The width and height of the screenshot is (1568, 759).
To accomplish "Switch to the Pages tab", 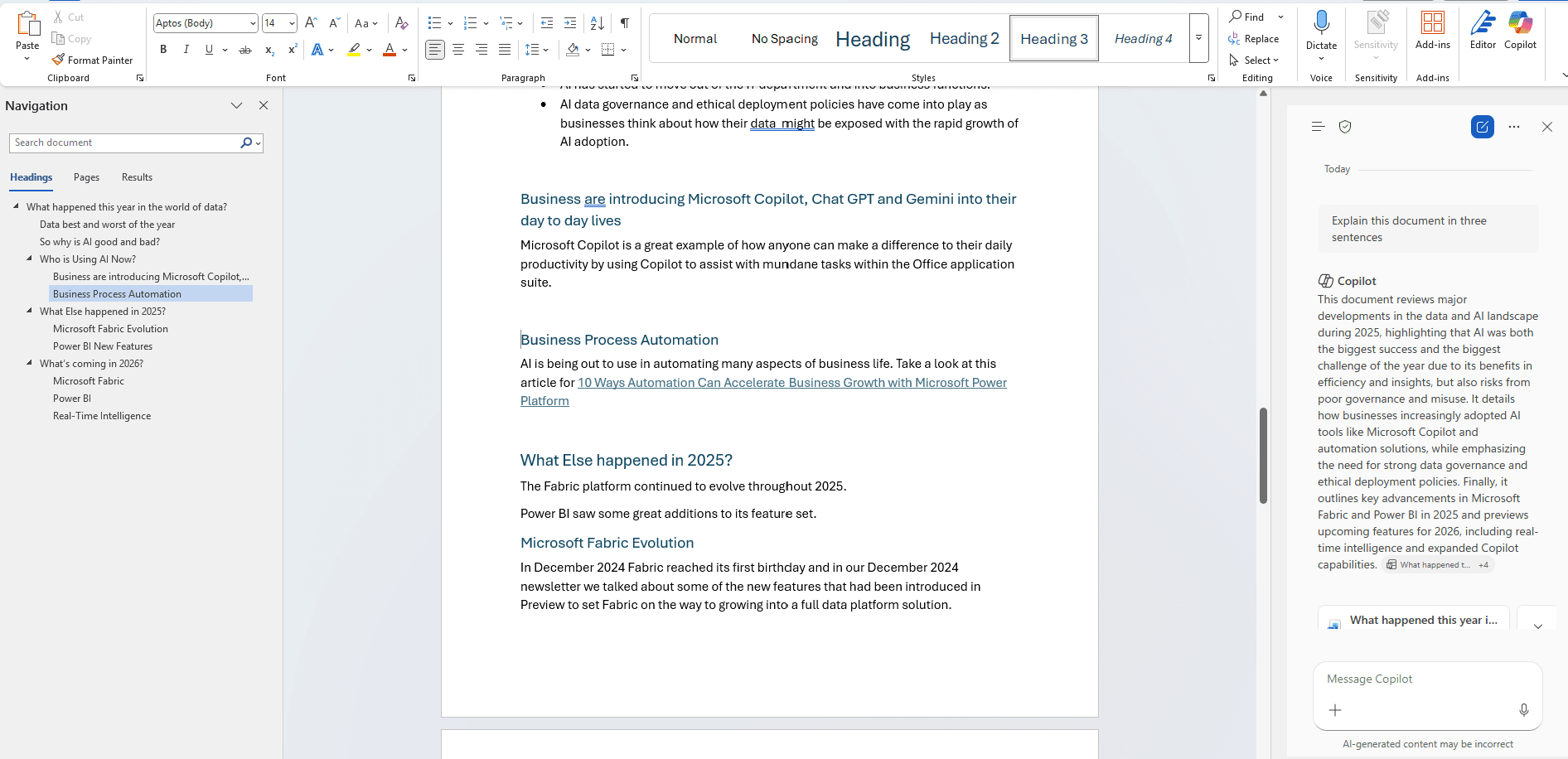I will coord(86,177).
